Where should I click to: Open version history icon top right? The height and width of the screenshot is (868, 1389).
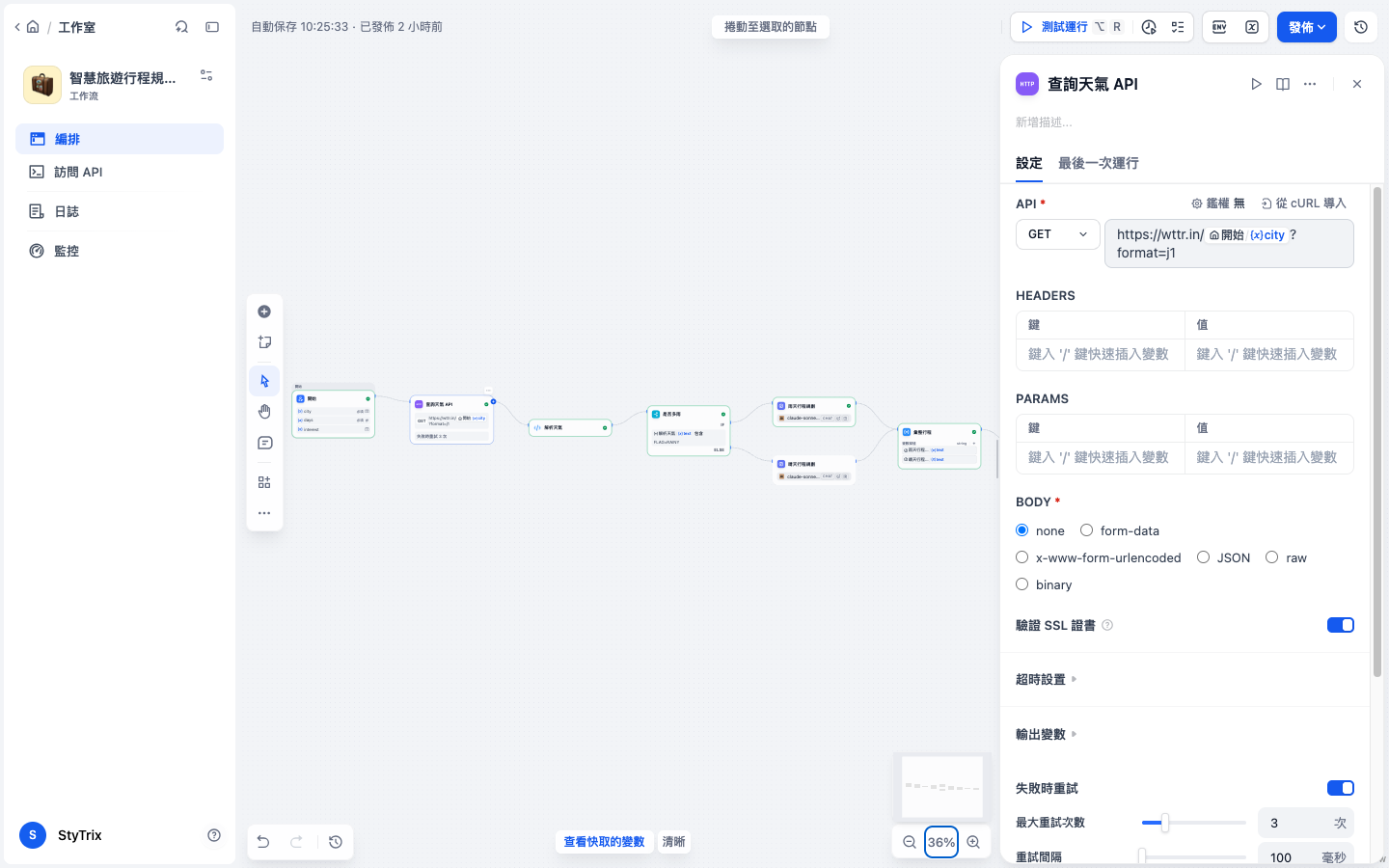point(1361,27)
